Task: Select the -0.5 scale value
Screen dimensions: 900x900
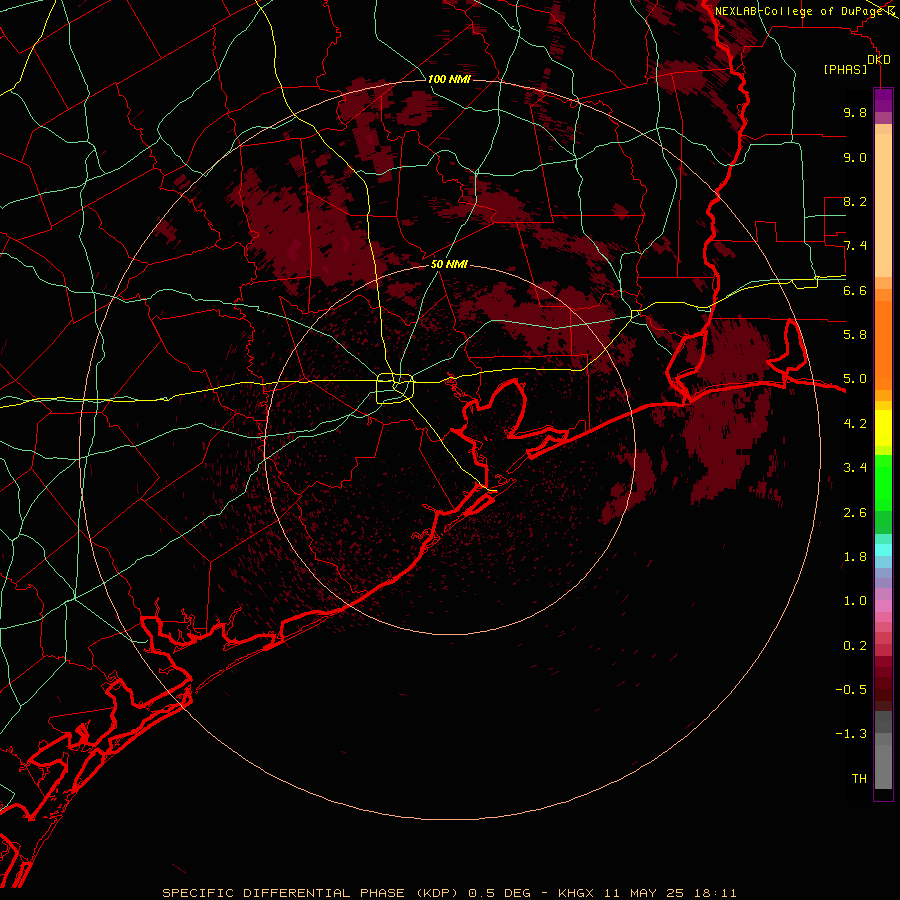Action: point(851,690)
